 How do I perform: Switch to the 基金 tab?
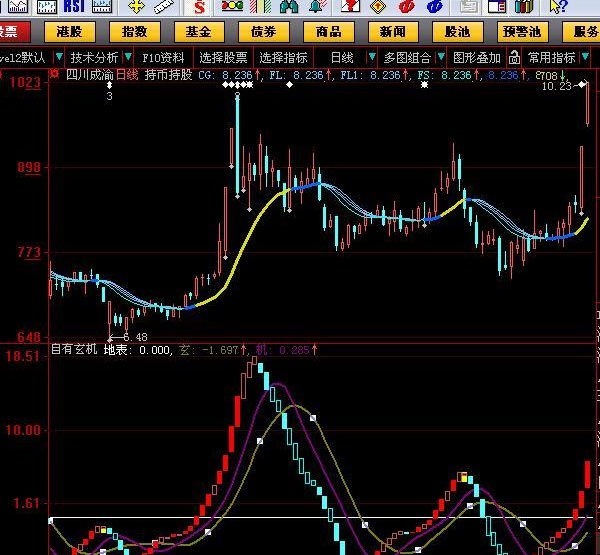[199, 32]
